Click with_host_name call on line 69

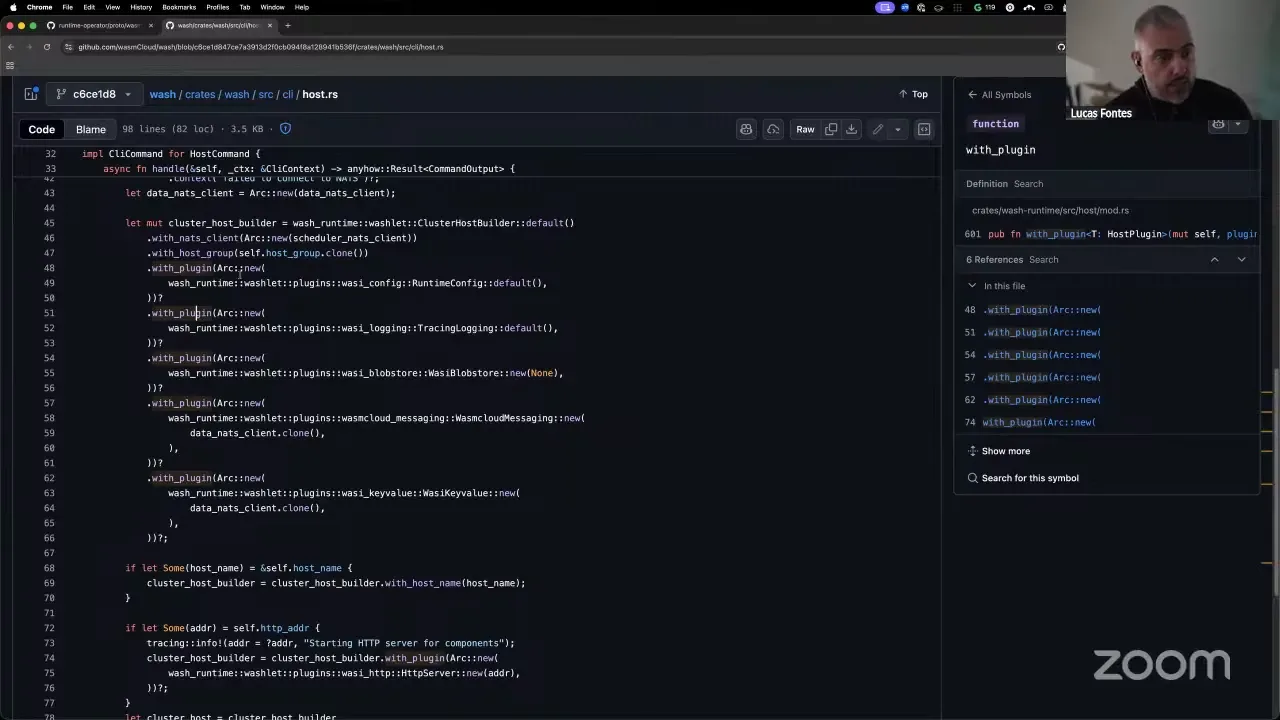[423, 583]
